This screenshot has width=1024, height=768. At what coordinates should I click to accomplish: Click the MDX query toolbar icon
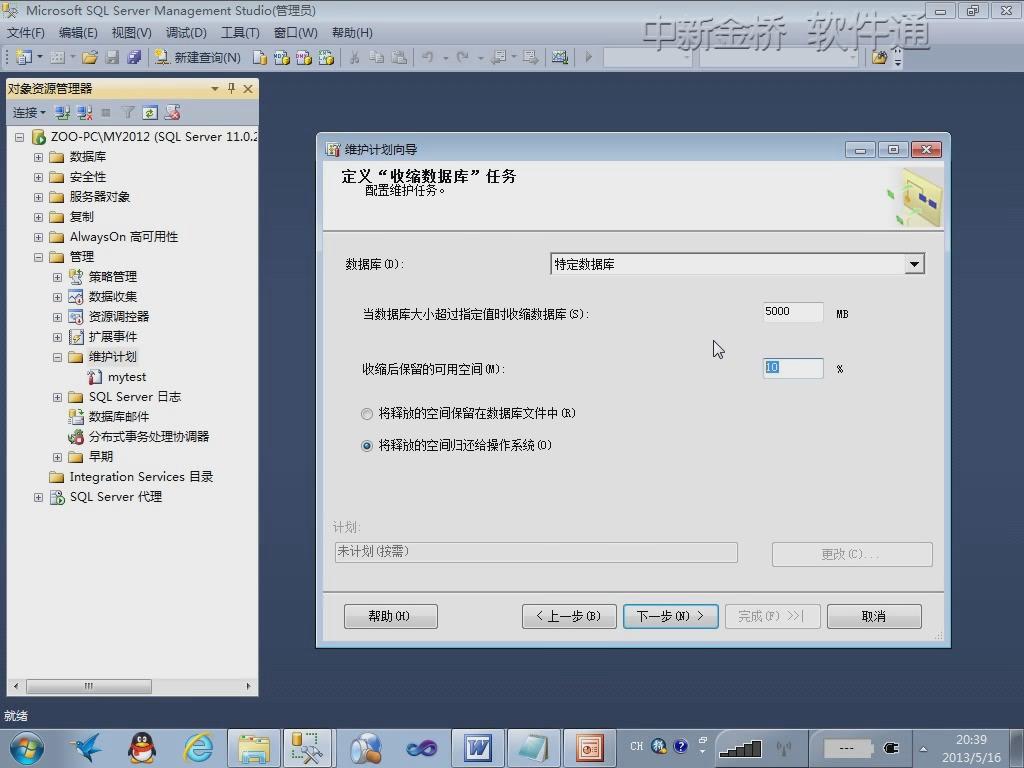coord(281,57)
